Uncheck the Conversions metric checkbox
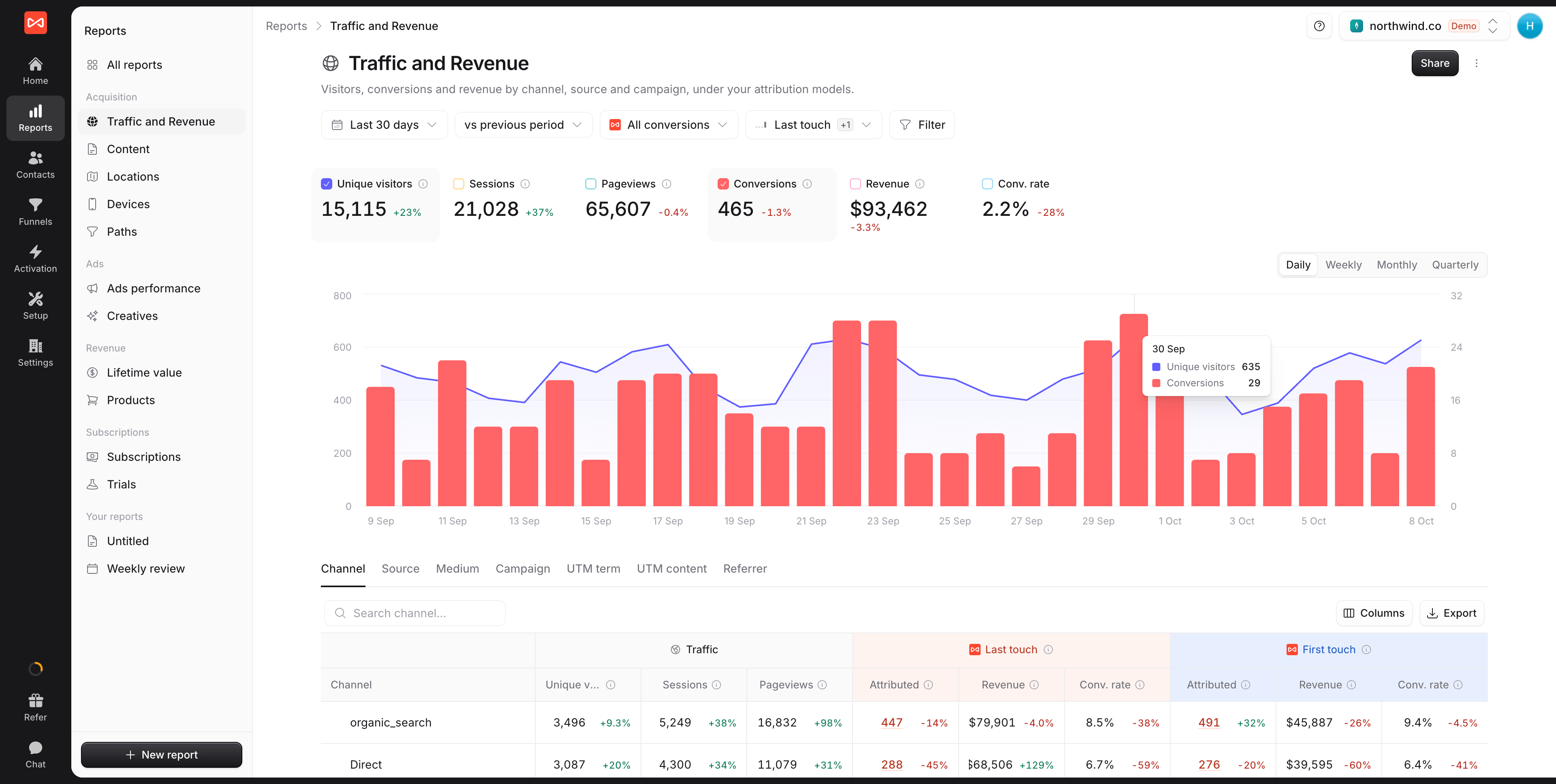This screenshot has height=784, width=1556. (723, 184)
